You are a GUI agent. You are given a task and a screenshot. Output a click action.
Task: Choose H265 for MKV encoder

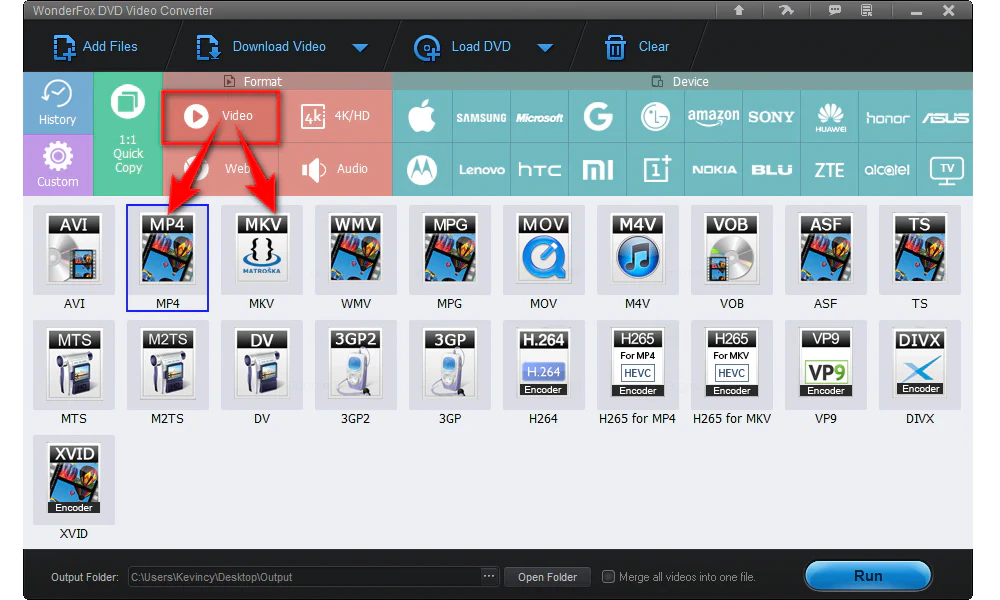[x=732, y=365]
